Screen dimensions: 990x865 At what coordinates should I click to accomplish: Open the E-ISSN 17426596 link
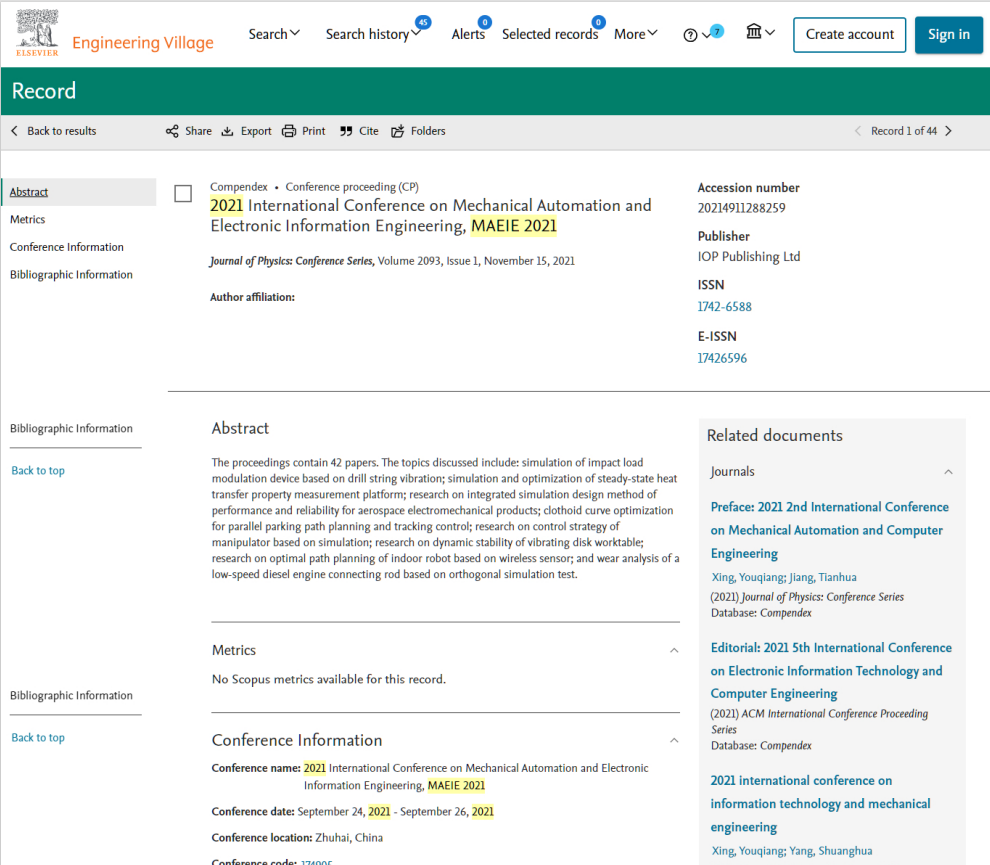(x=722, y=359)
